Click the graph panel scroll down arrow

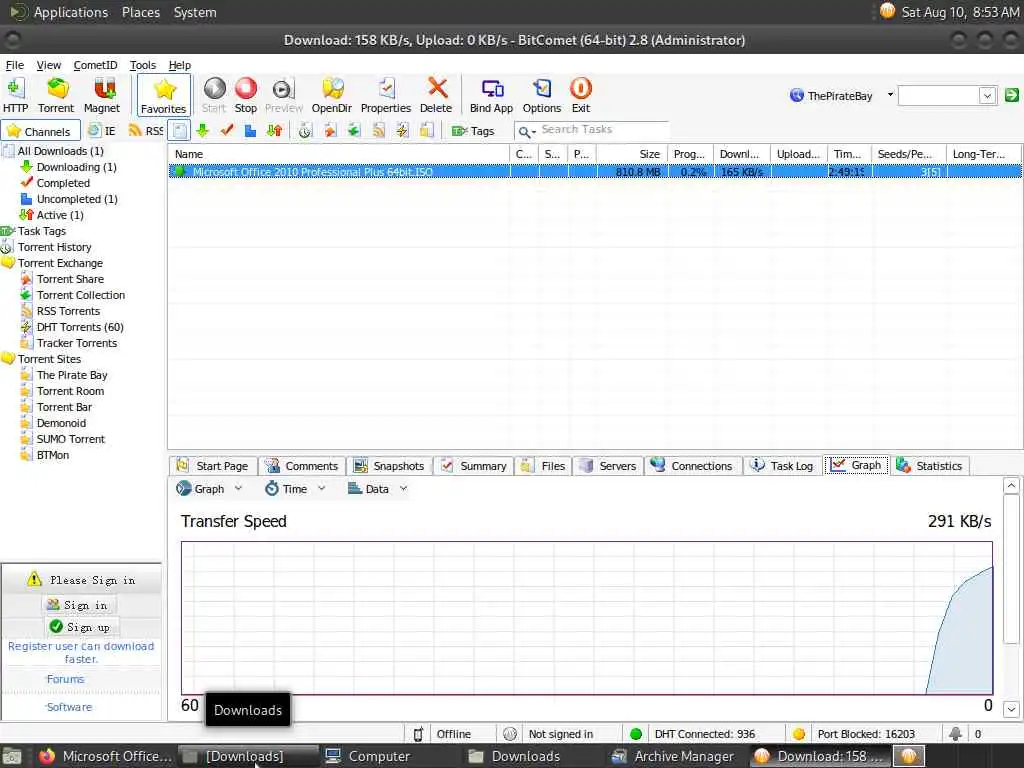[x=1011, y=709]
